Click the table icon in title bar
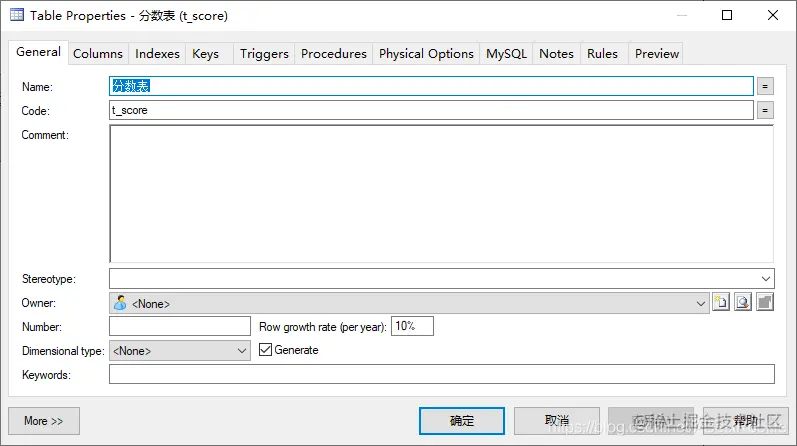797x446 pixels. 17,15
